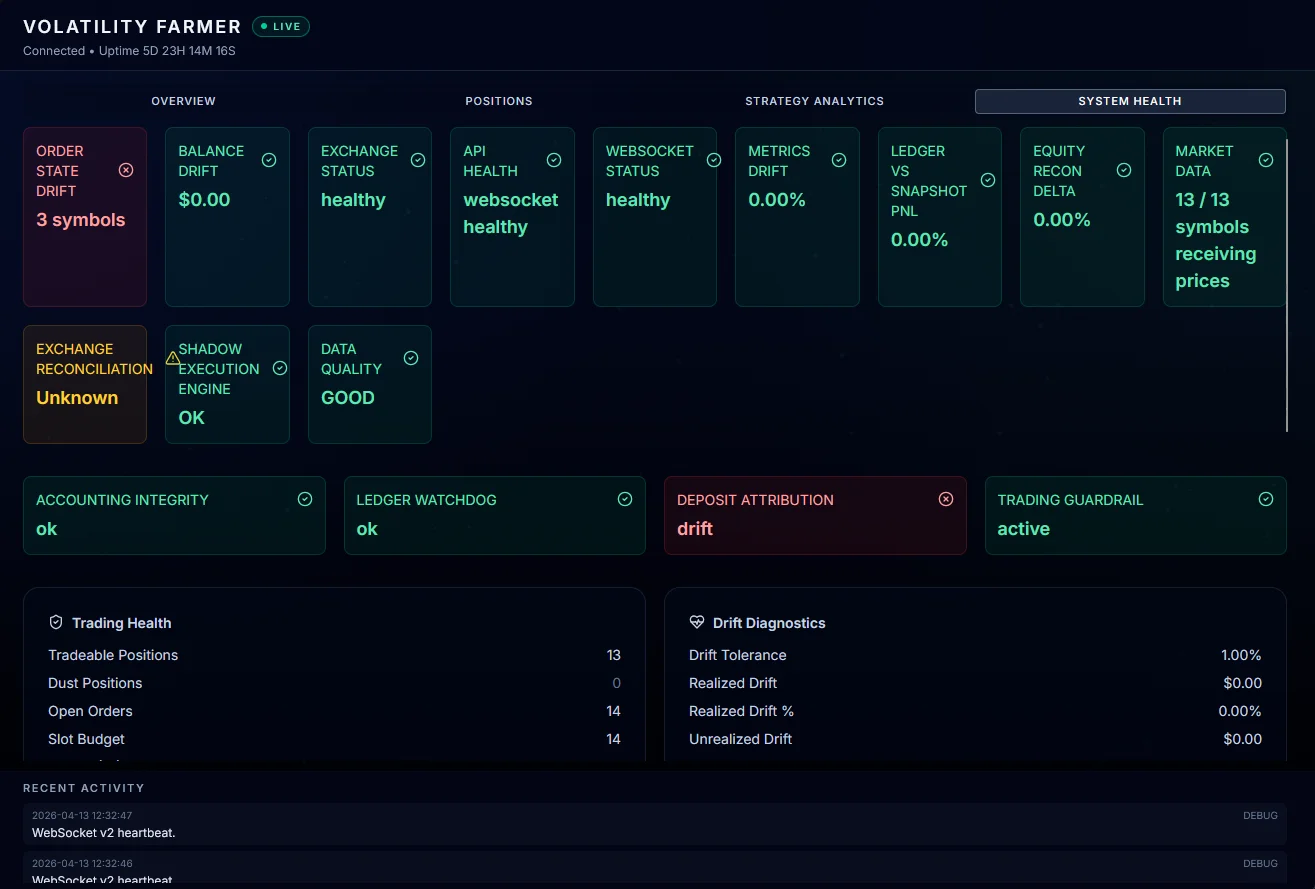
Task: Select the System Health tab
Action: tap(1130, 101)
